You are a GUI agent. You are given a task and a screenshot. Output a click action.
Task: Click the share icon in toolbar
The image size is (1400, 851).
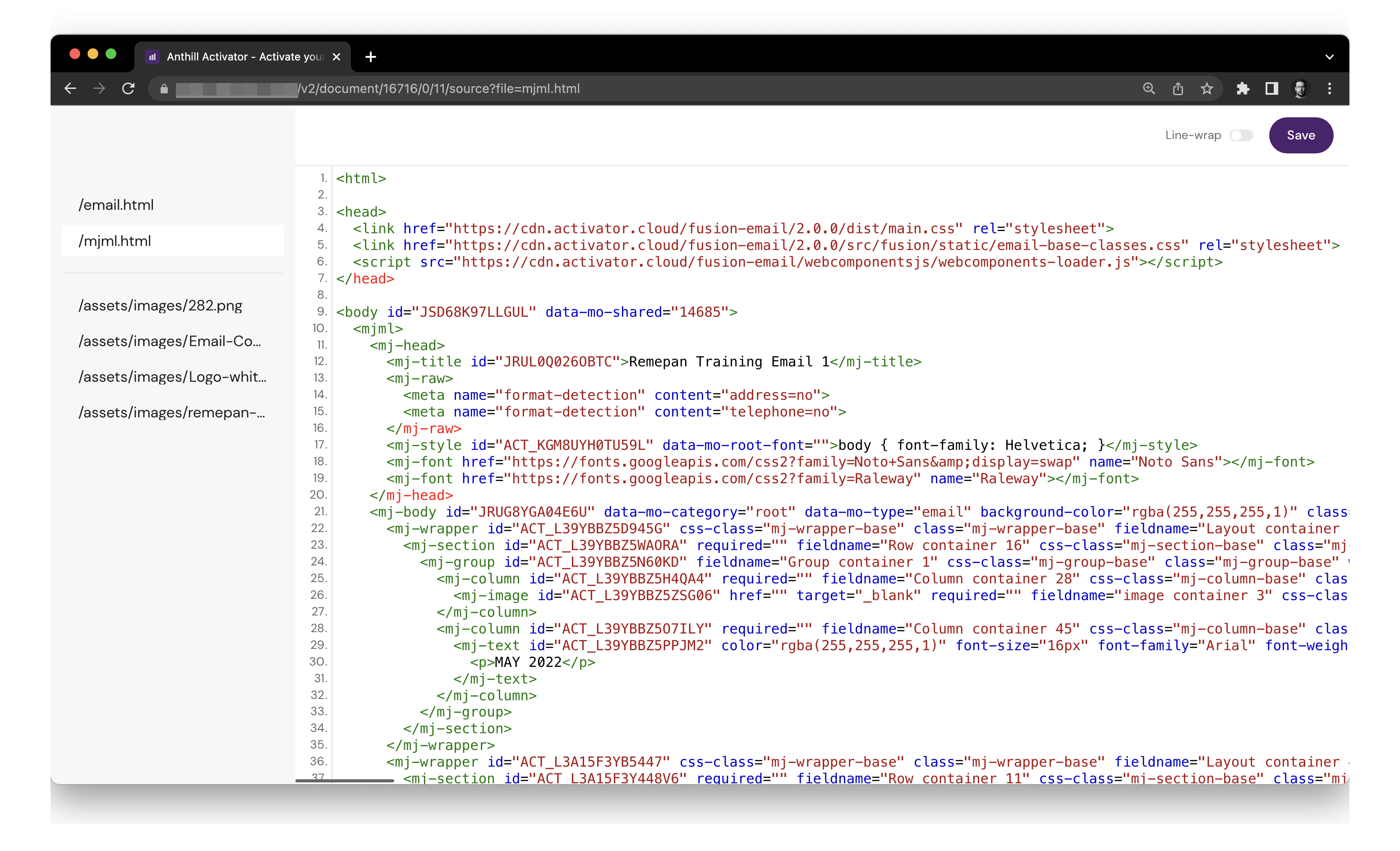(1178, 89)
